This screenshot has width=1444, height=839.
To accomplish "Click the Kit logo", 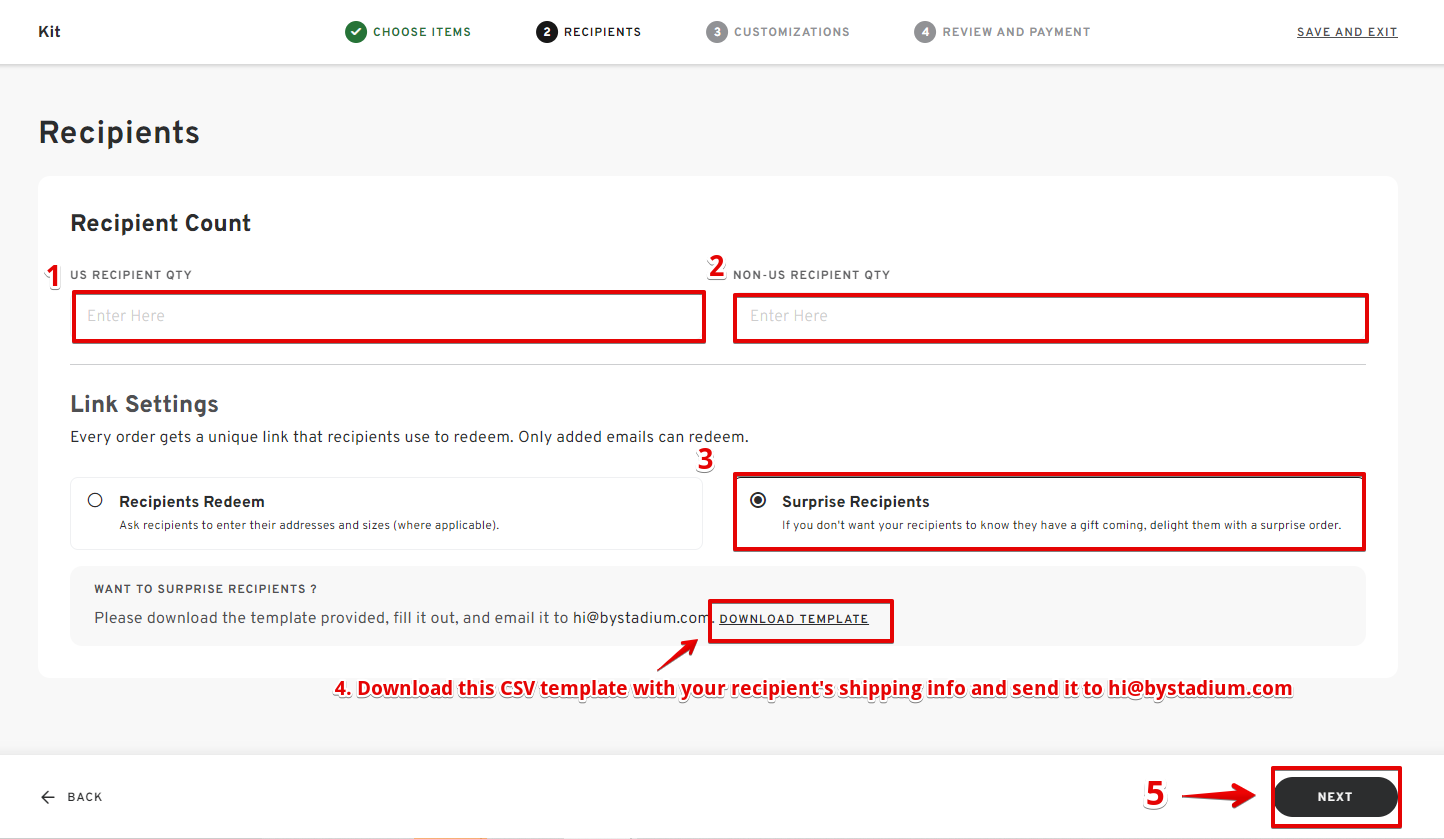I will [x=49, y=32].
